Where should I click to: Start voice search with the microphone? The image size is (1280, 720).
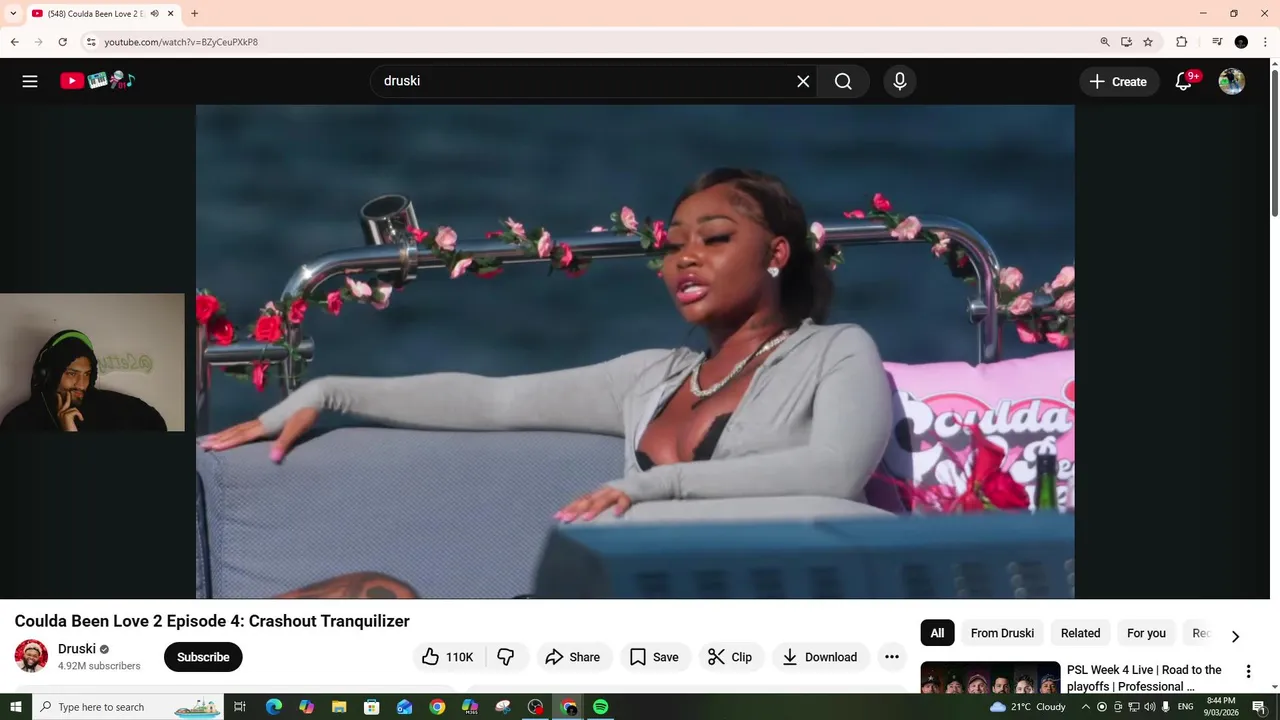click(x=900, y=81)
